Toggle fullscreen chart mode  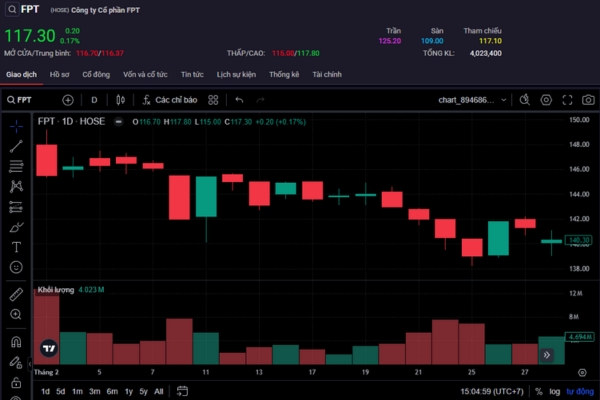[567, 100]
